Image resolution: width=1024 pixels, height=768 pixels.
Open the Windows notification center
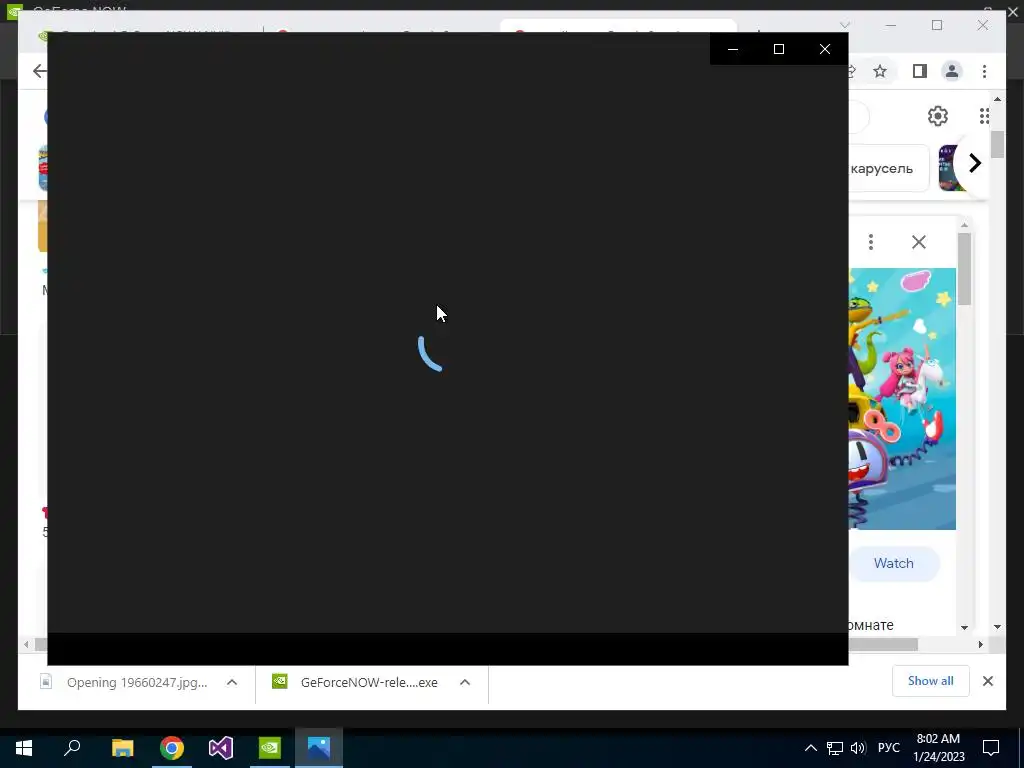coord(991,748)
